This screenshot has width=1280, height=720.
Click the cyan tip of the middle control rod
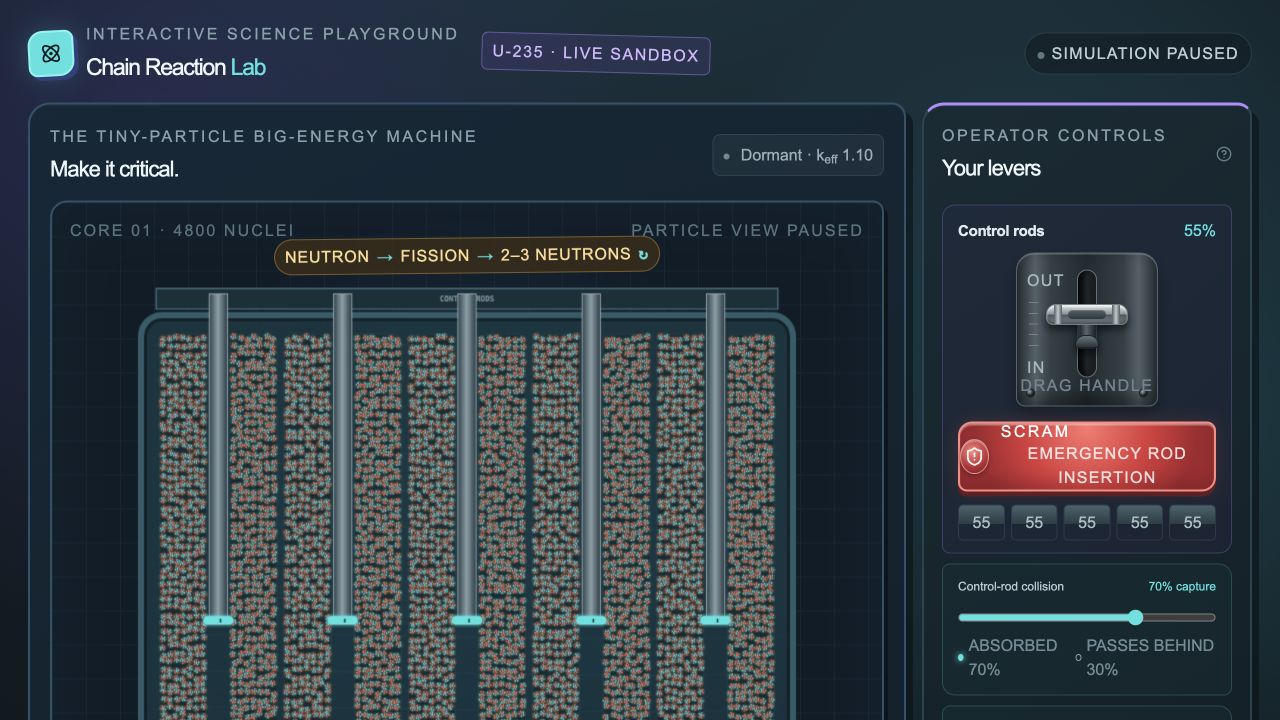(x=466, y=620)
